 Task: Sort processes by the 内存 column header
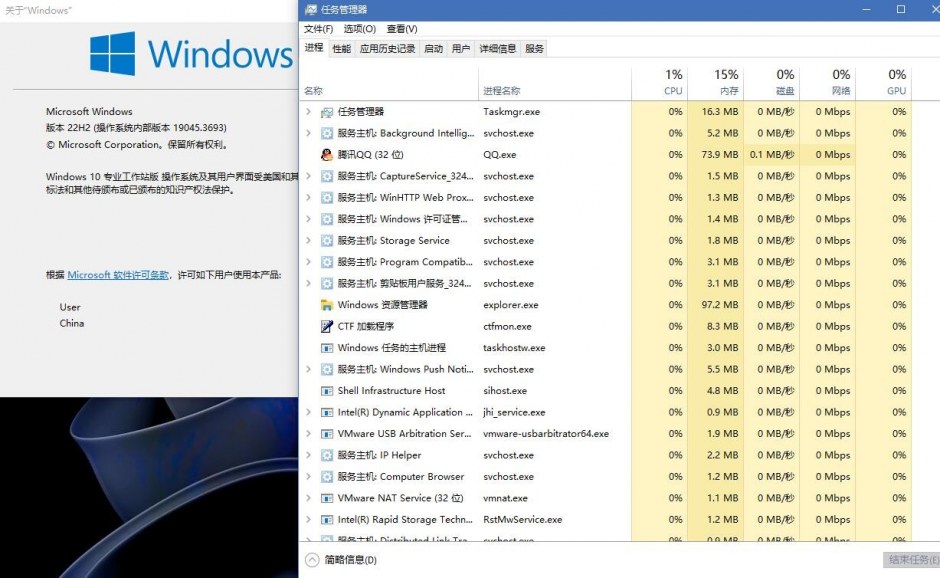[x=715, y=83]
